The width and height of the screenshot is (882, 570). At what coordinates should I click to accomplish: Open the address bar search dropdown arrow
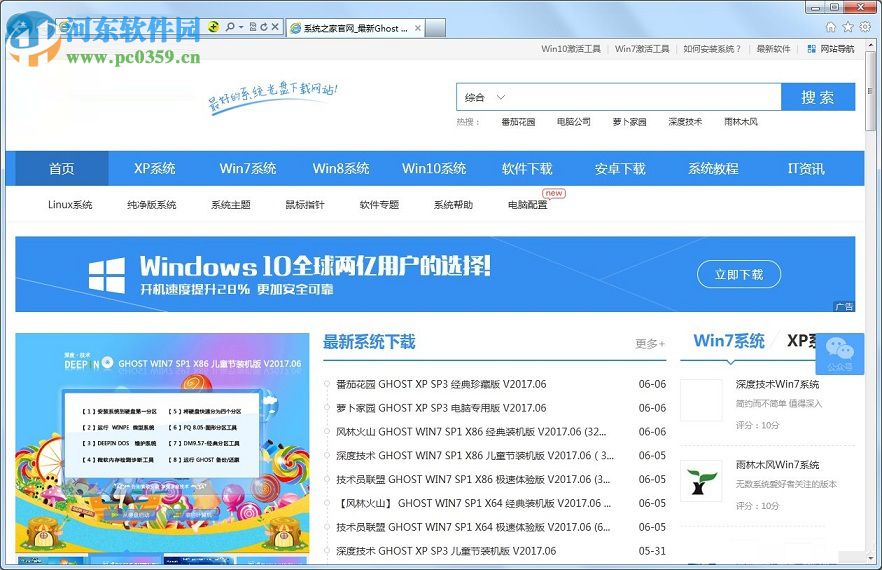[241, 27]
